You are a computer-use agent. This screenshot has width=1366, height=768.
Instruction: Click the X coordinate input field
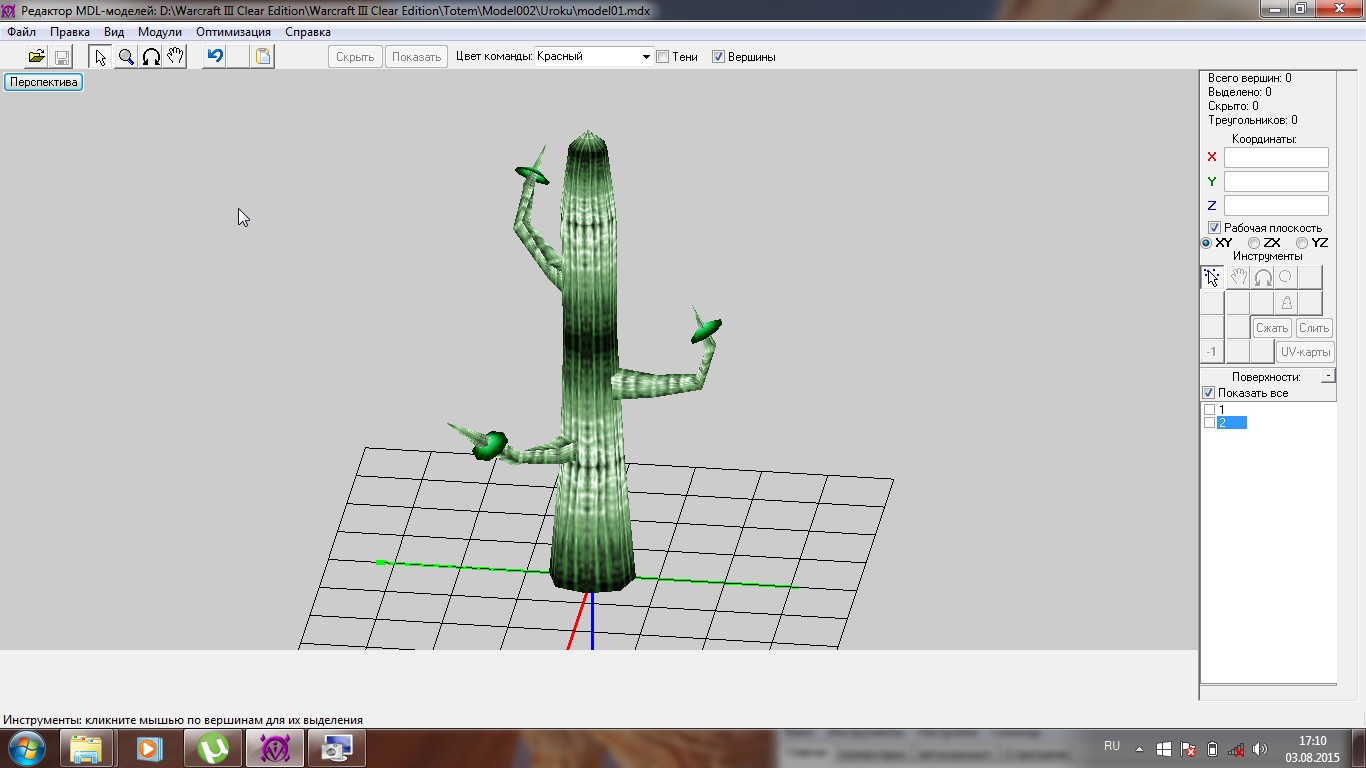(x=1276, y=157)
